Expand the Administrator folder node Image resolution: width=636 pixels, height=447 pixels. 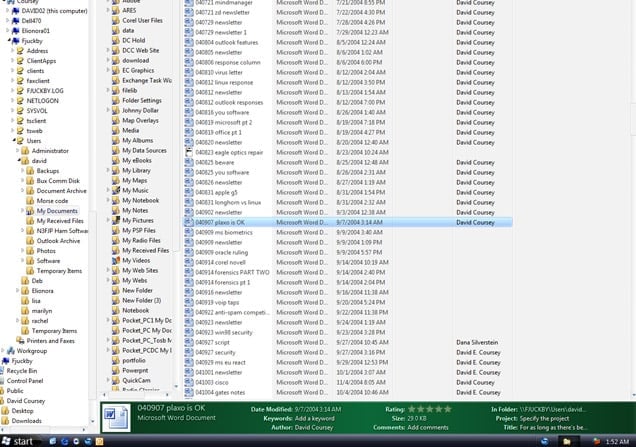pyautogui.click(x=17, y=150)
